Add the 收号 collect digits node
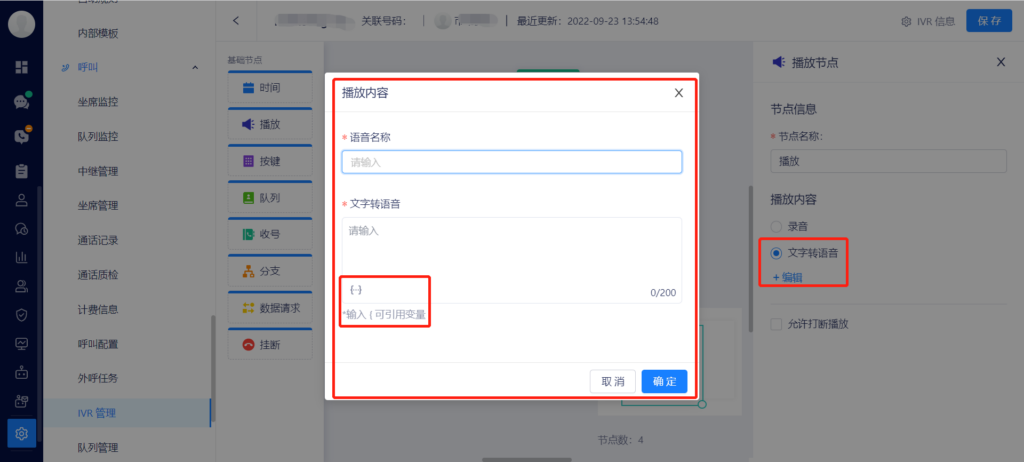The height and width of the screenshot is (462, 1024). pyautogui.click(x=270, y=234)
